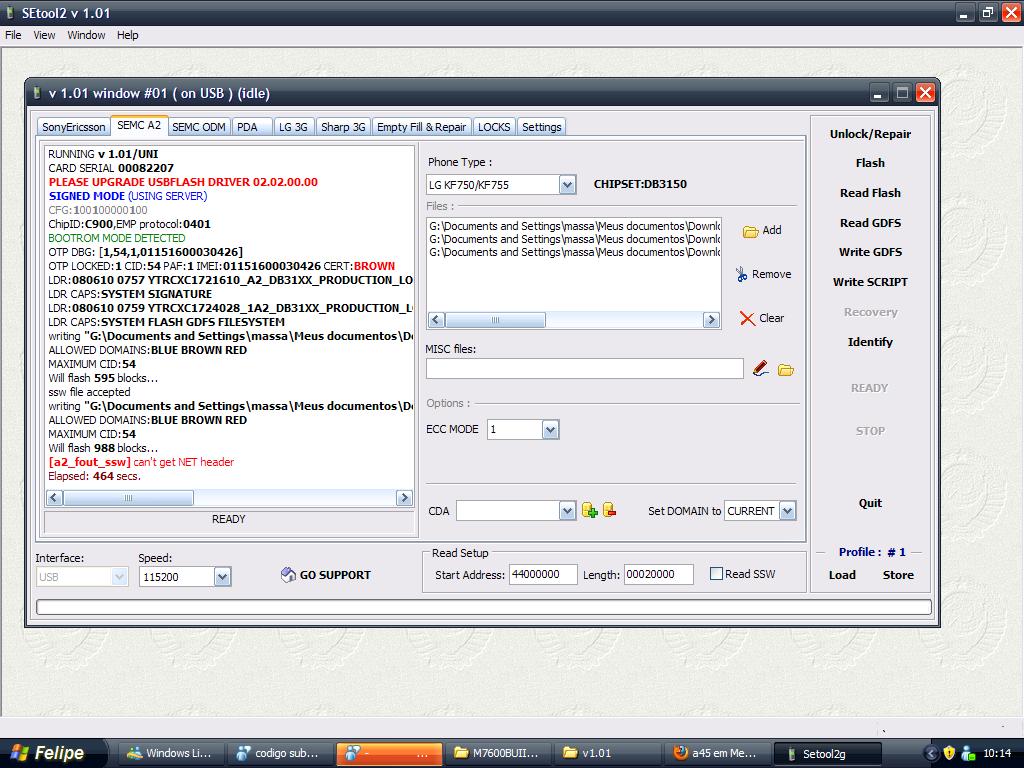
Task: Click the MISC files edit pencil icon
Action: tap(760, 369)
